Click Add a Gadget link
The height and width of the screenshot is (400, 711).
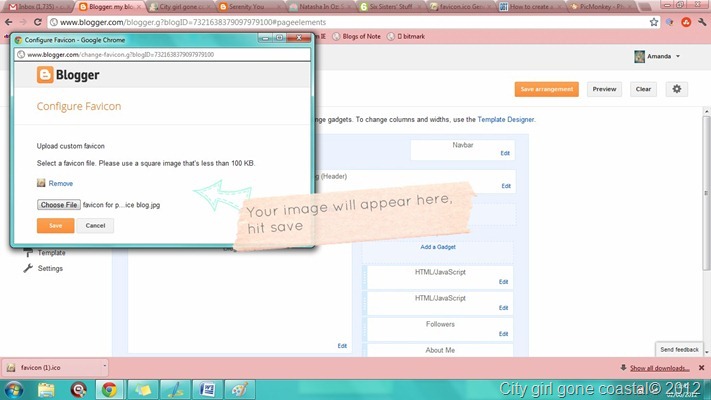coord(438,247)
